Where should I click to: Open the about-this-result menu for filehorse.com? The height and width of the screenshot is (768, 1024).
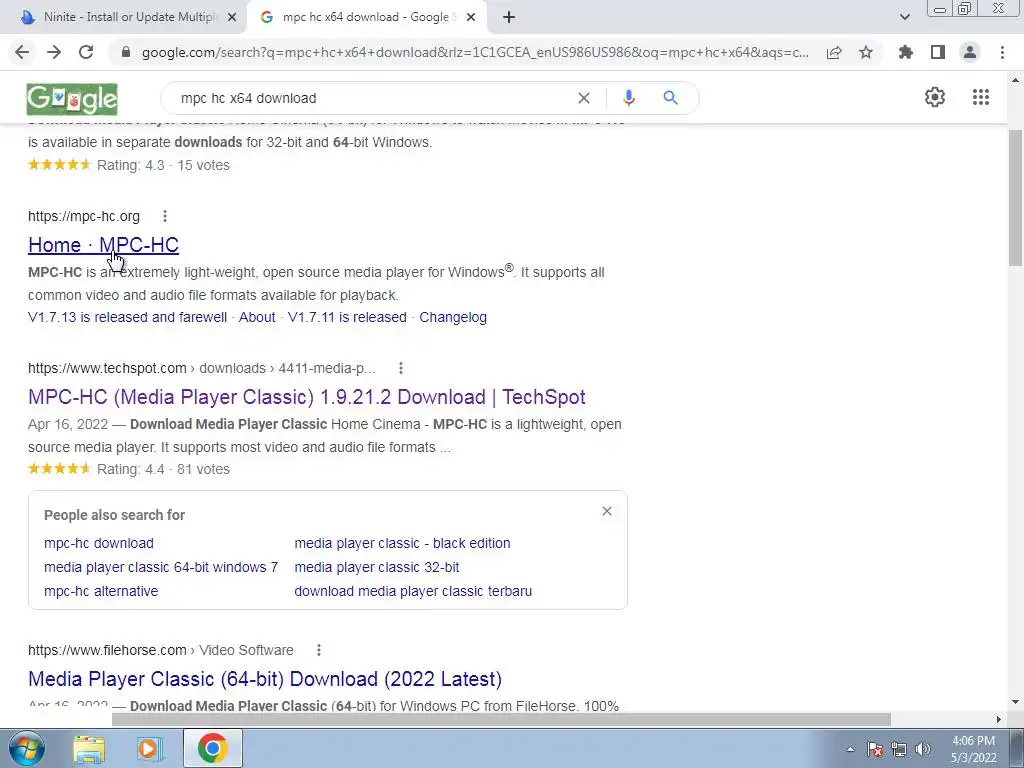(x=319, y=650)
